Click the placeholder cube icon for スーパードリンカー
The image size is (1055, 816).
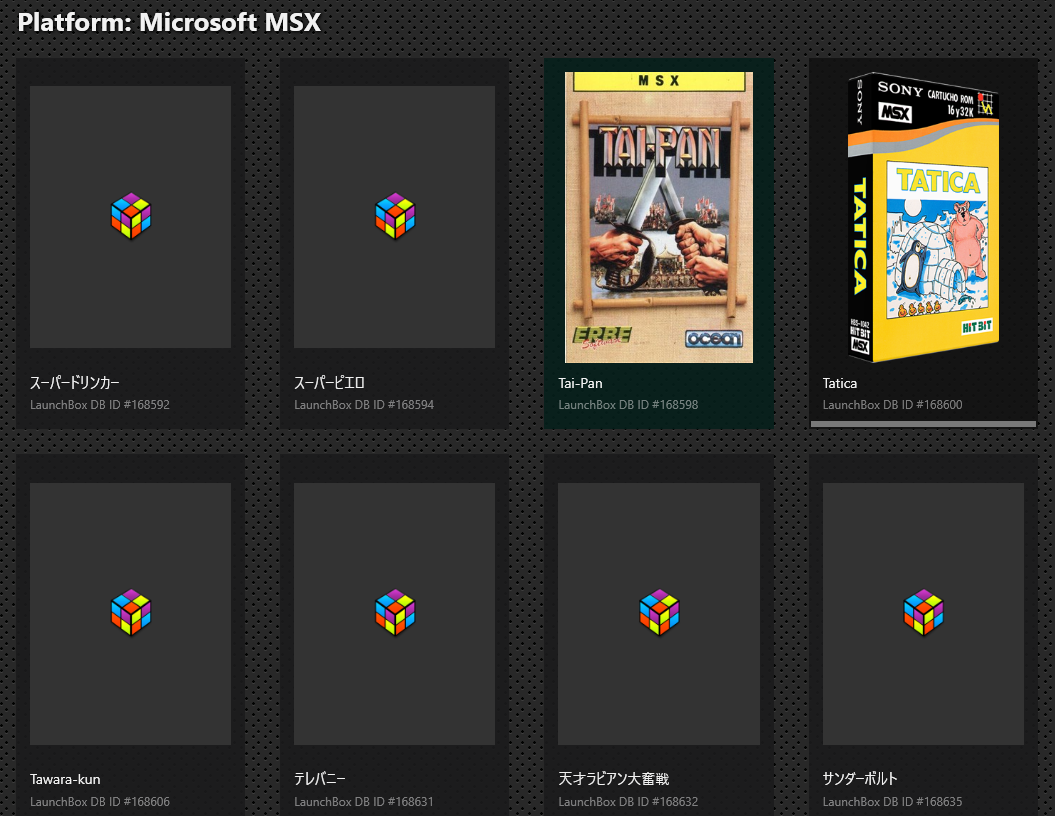131,216
